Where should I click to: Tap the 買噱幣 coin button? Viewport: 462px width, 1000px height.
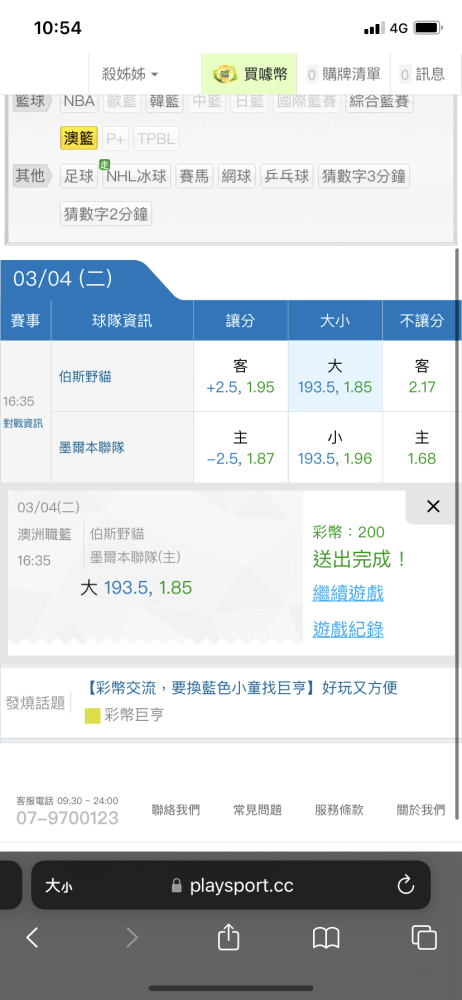tap(250, 74)
